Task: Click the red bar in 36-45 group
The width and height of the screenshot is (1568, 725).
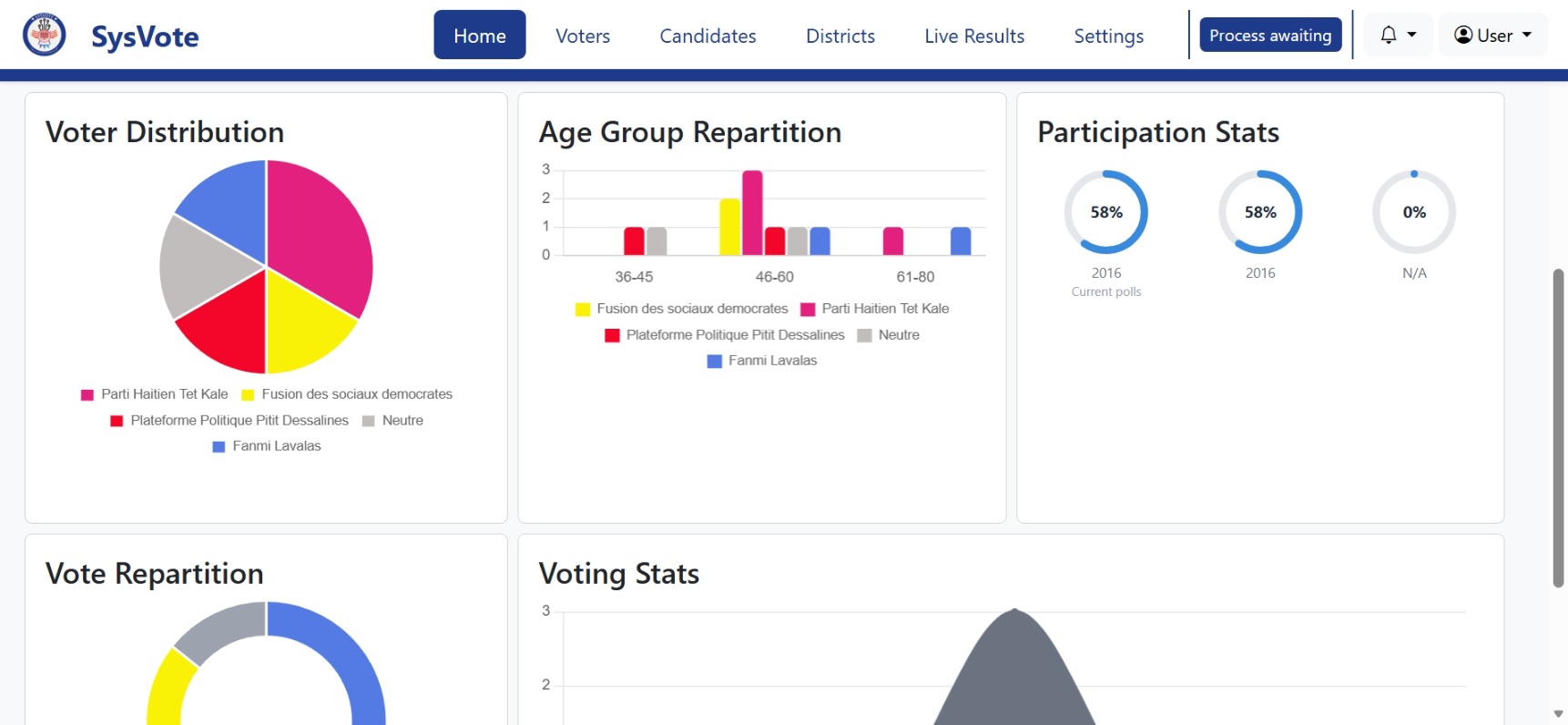Action: [x=634, y=241]
